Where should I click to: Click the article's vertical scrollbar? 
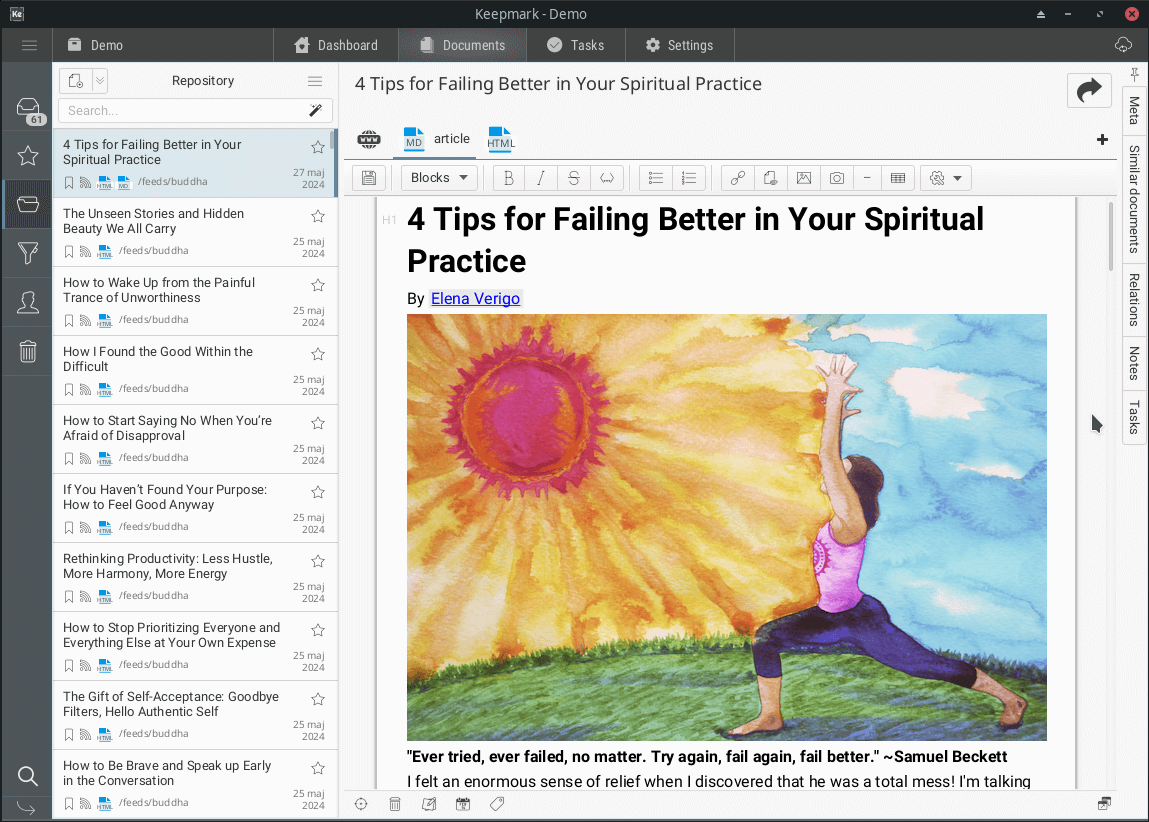[1110, 236]
